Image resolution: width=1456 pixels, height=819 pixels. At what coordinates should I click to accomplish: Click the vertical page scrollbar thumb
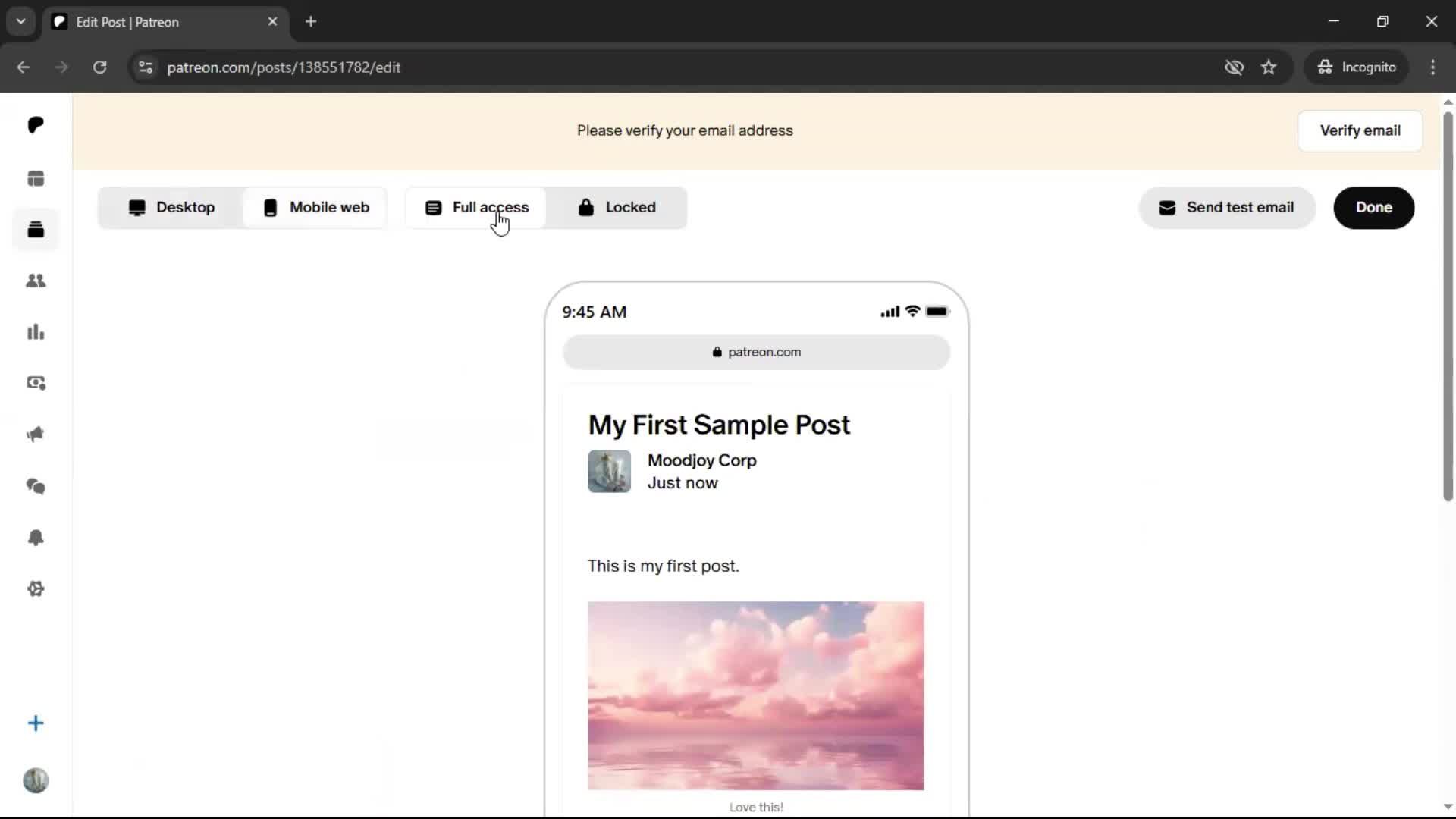coord(1448,306)
